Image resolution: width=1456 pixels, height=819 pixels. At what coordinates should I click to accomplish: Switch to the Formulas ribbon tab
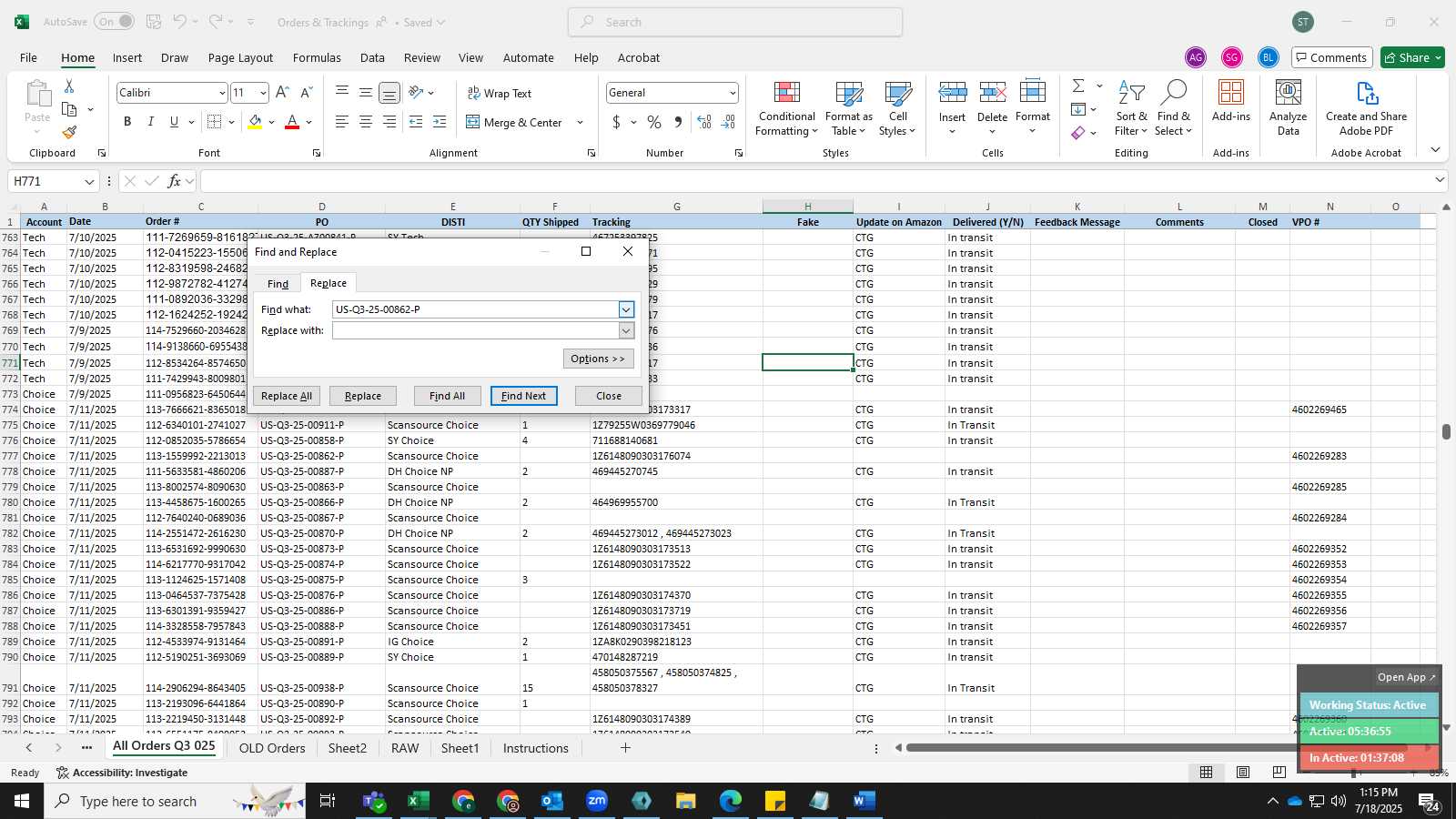coord(317,57)
